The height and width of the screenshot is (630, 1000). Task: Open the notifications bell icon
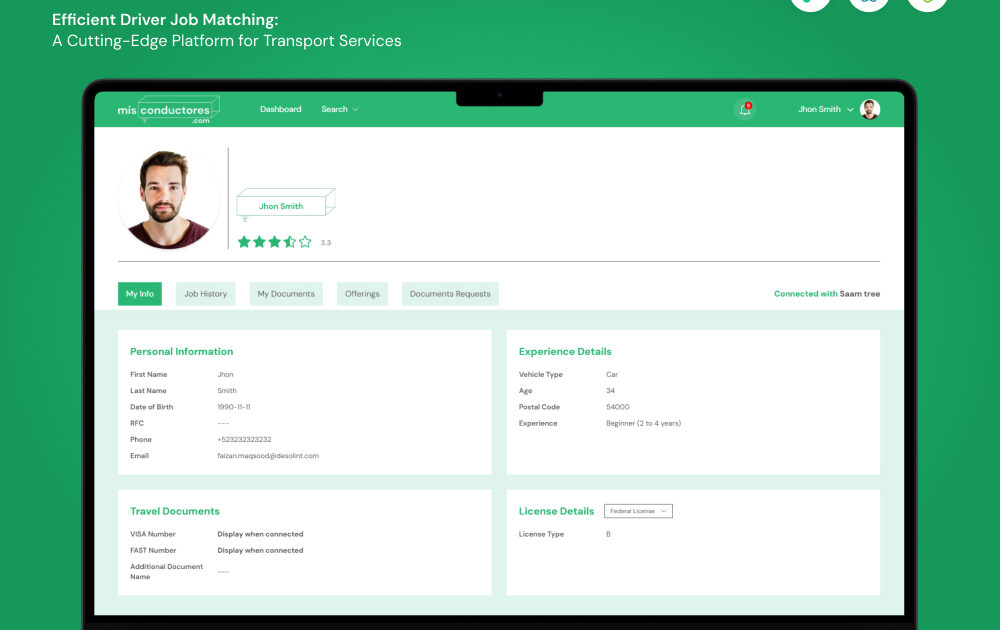click(744, 109)
